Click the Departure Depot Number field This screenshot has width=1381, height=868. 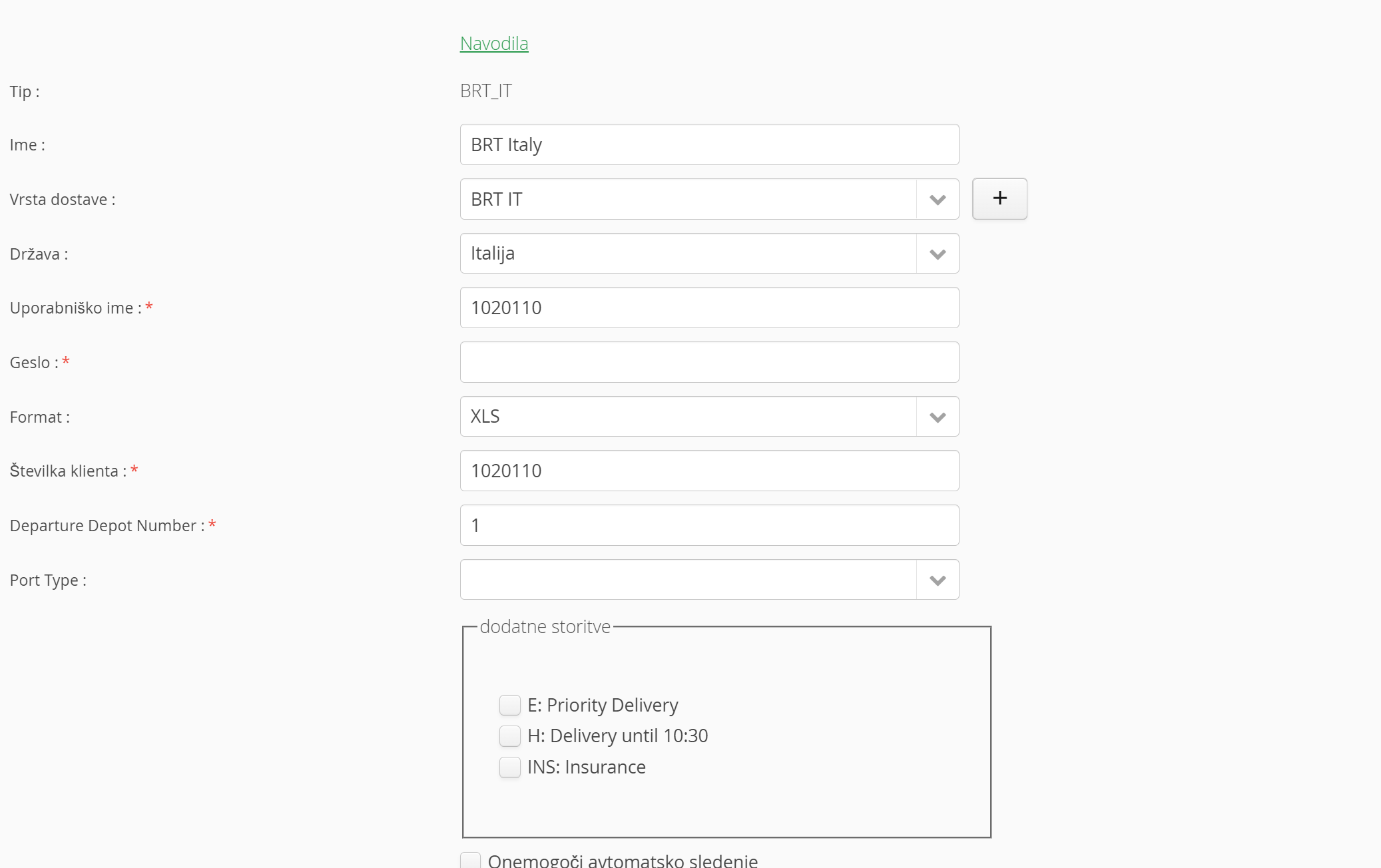(x=709, y=525)
